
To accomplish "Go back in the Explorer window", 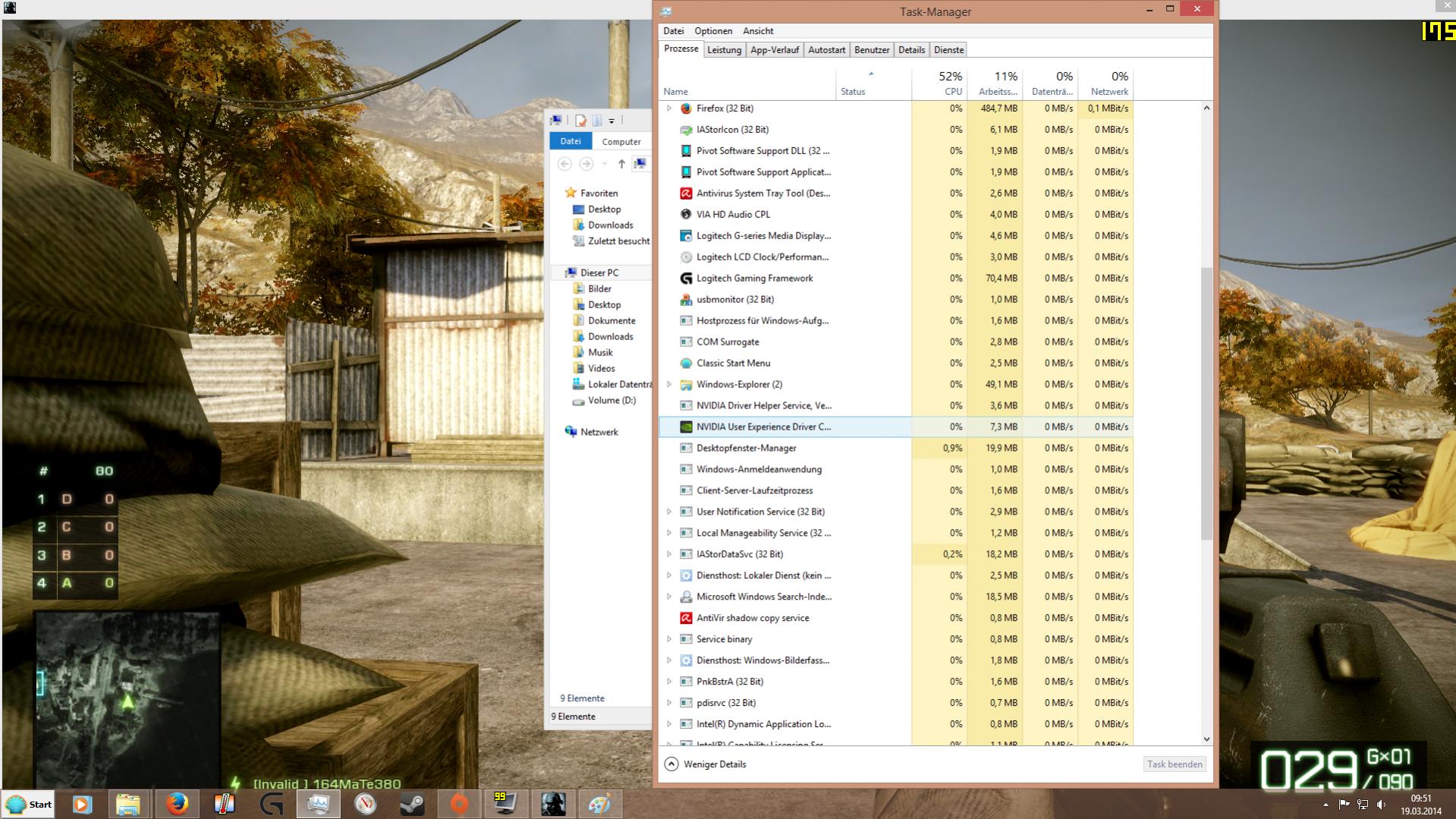I will 564,164.
